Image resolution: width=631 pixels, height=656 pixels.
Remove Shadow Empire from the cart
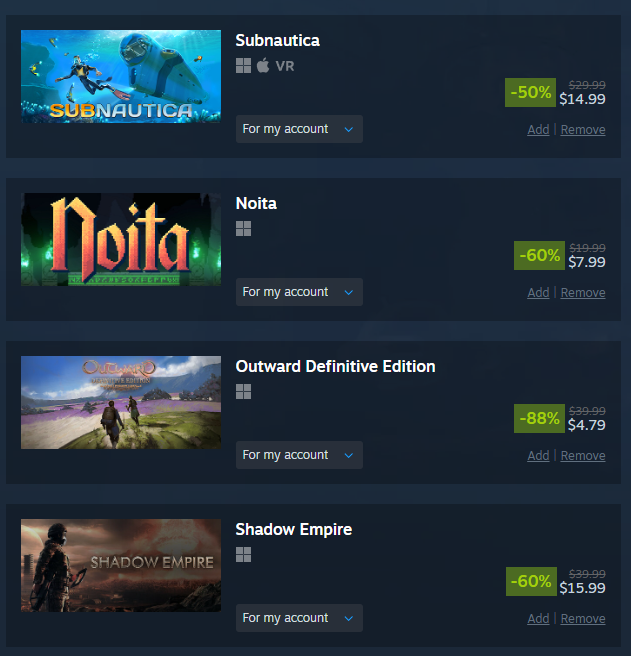click(583, 619)
